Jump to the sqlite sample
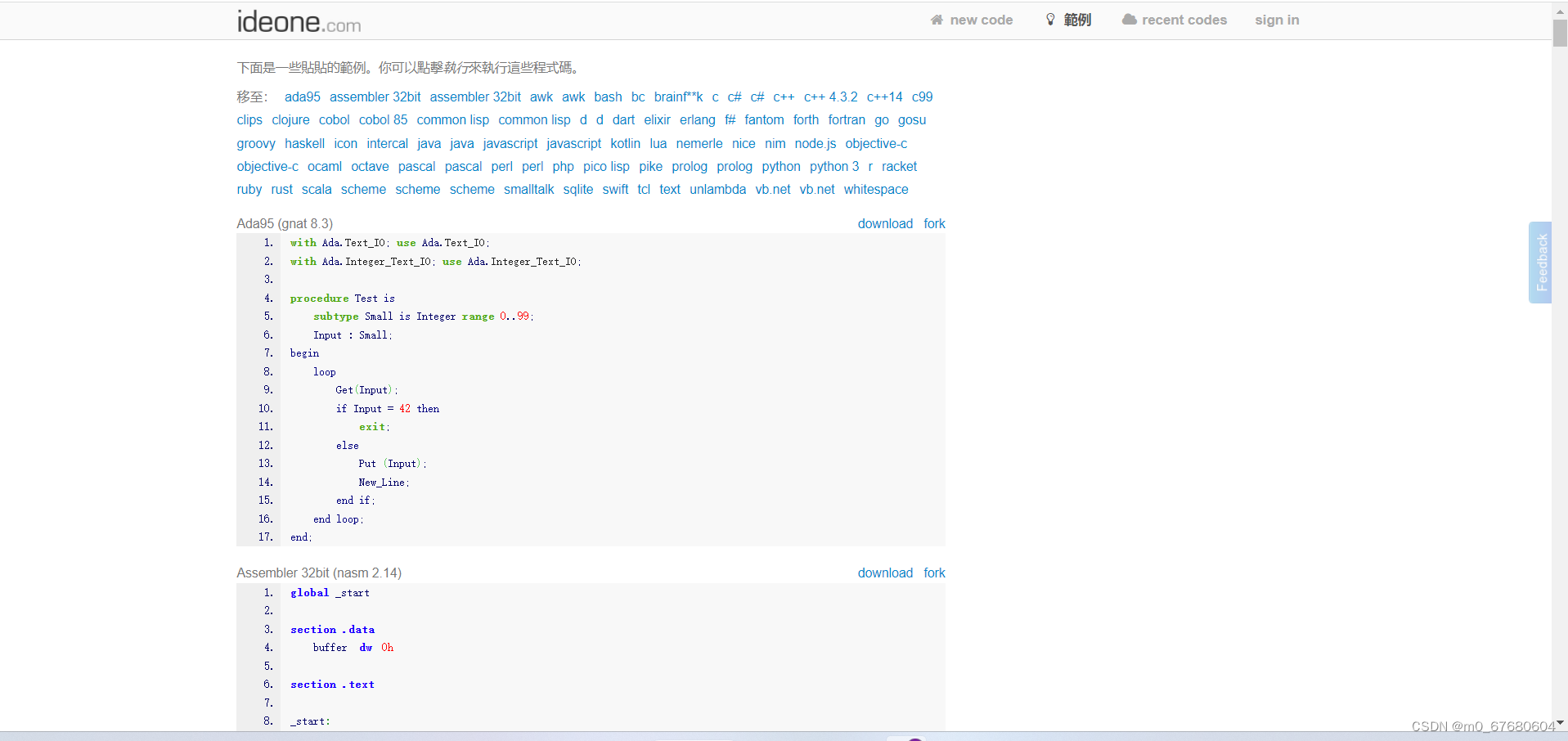 577,189
